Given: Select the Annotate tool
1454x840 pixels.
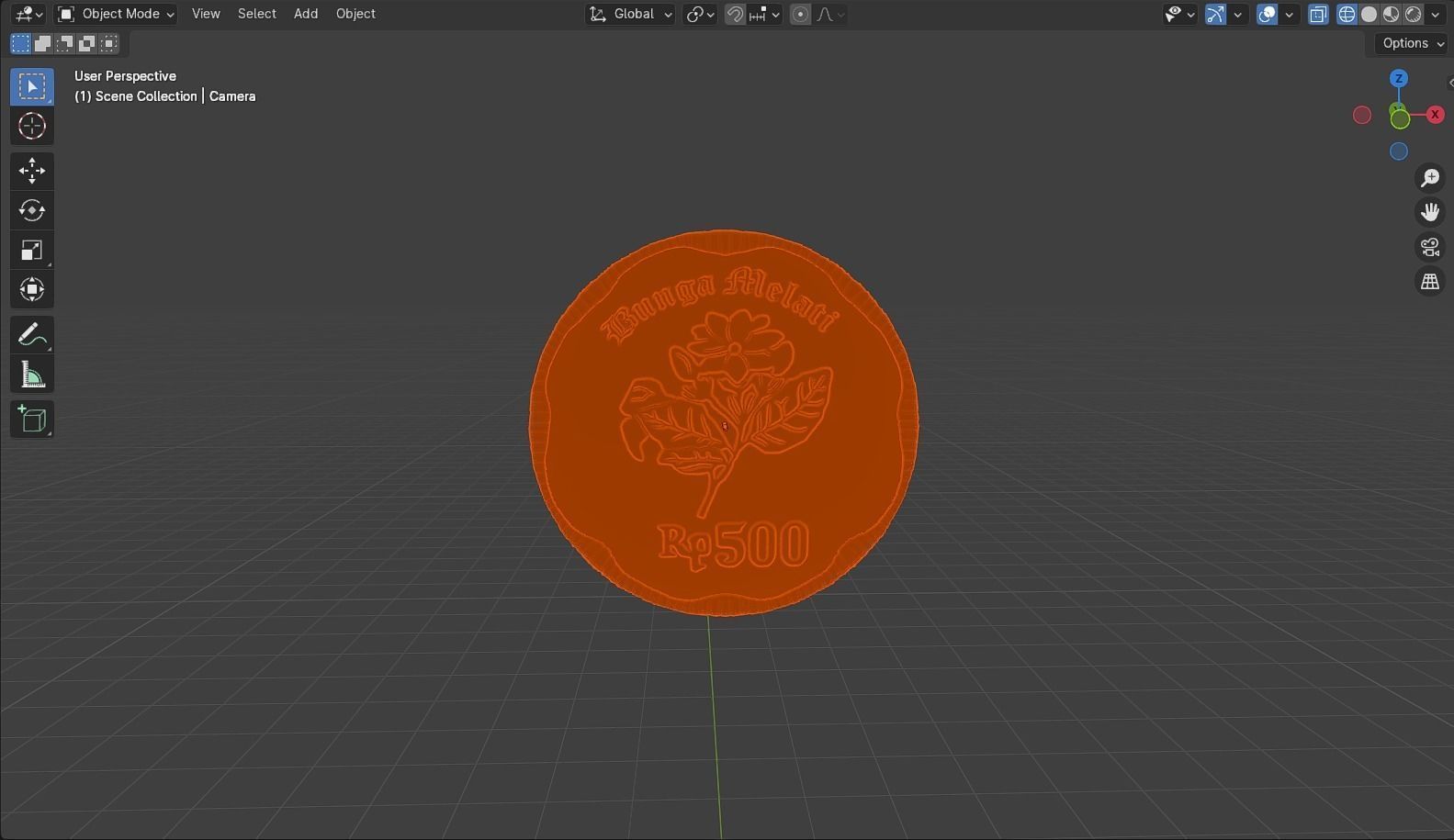Looking at the screenshot, I should click(32, 335).
